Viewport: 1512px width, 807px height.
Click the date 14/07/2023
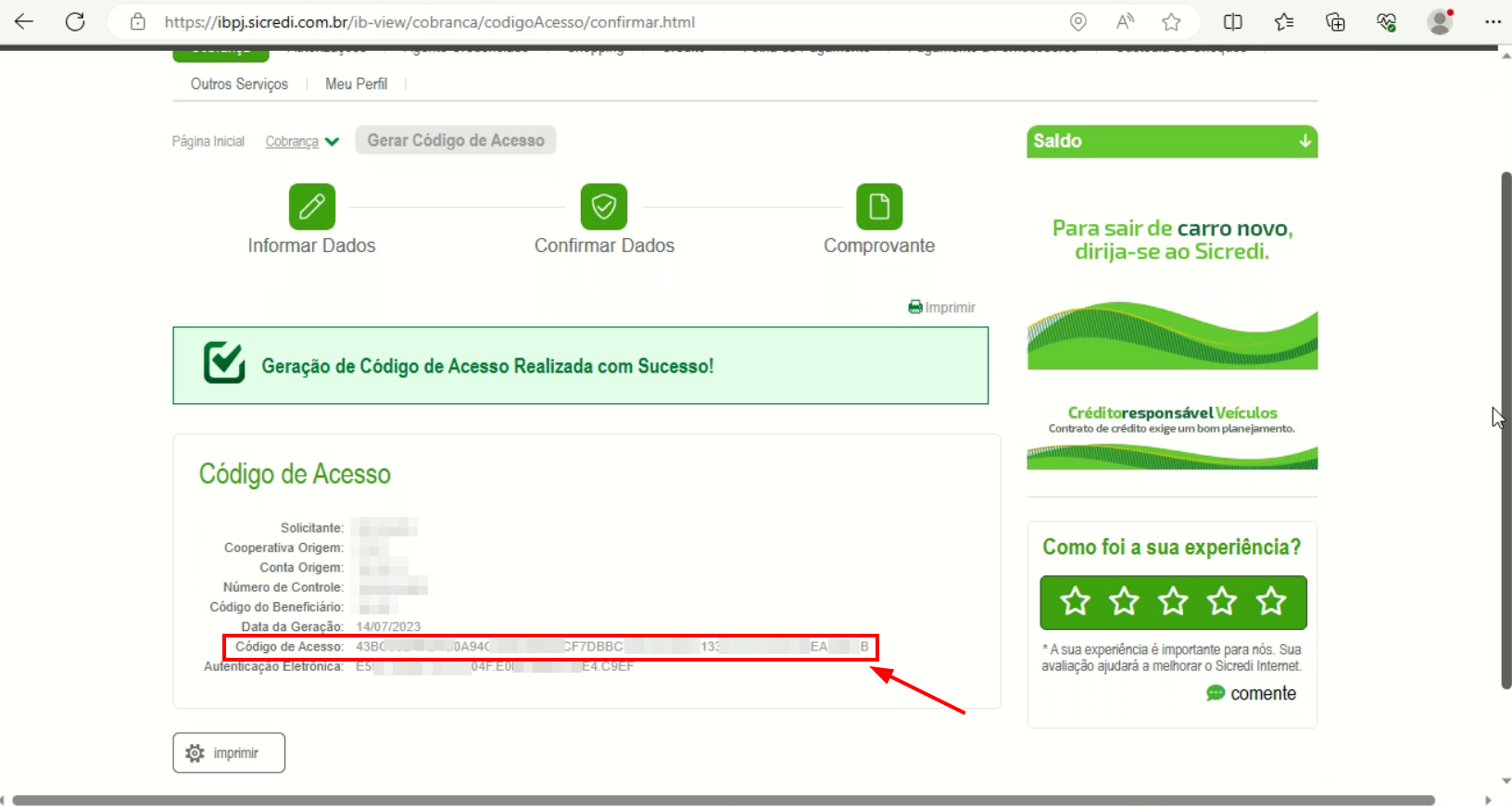388,627
